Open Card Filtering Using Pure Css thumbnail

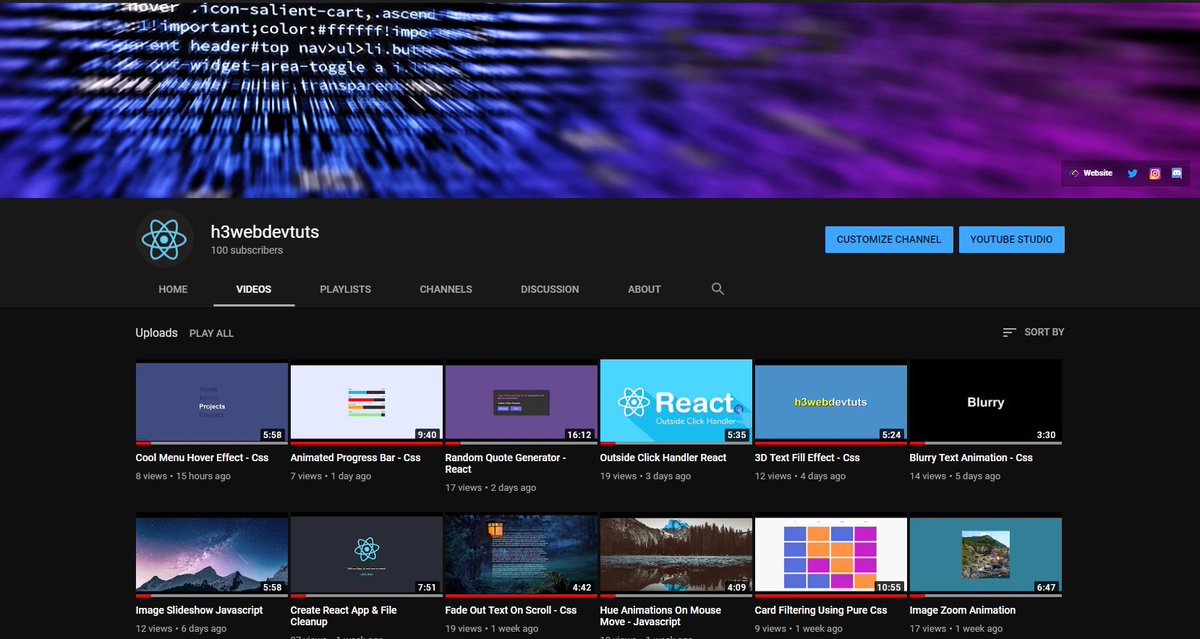pos(831,556)
